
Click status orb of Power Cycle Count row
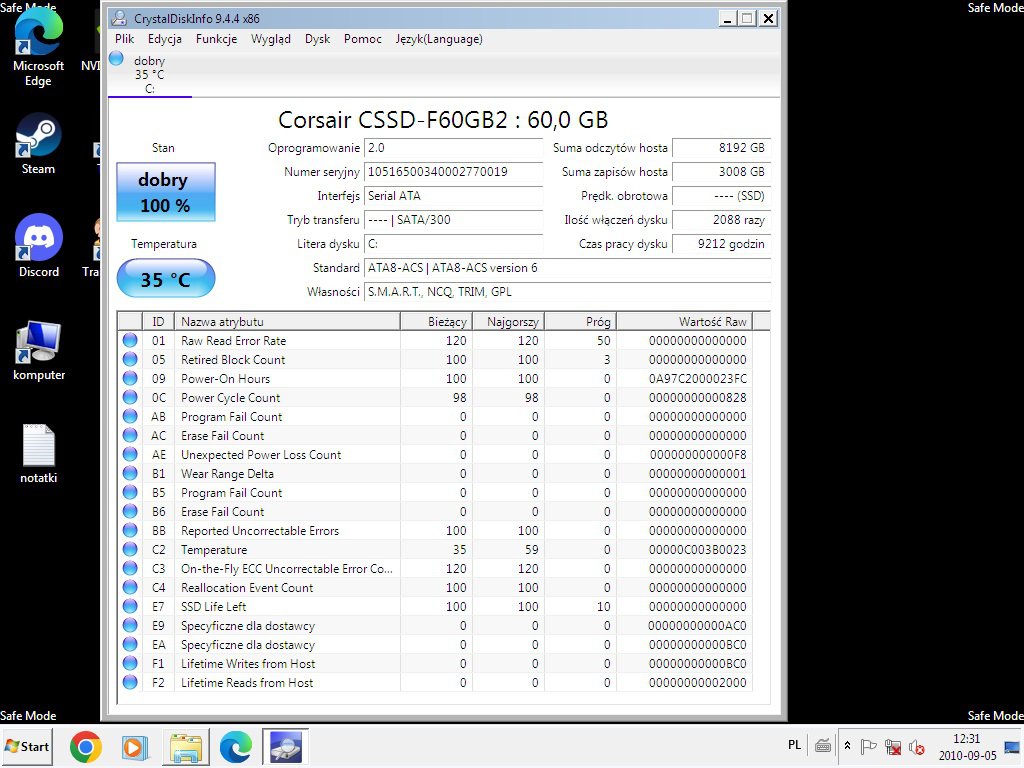pyautogui.click(x=130, y=397)
